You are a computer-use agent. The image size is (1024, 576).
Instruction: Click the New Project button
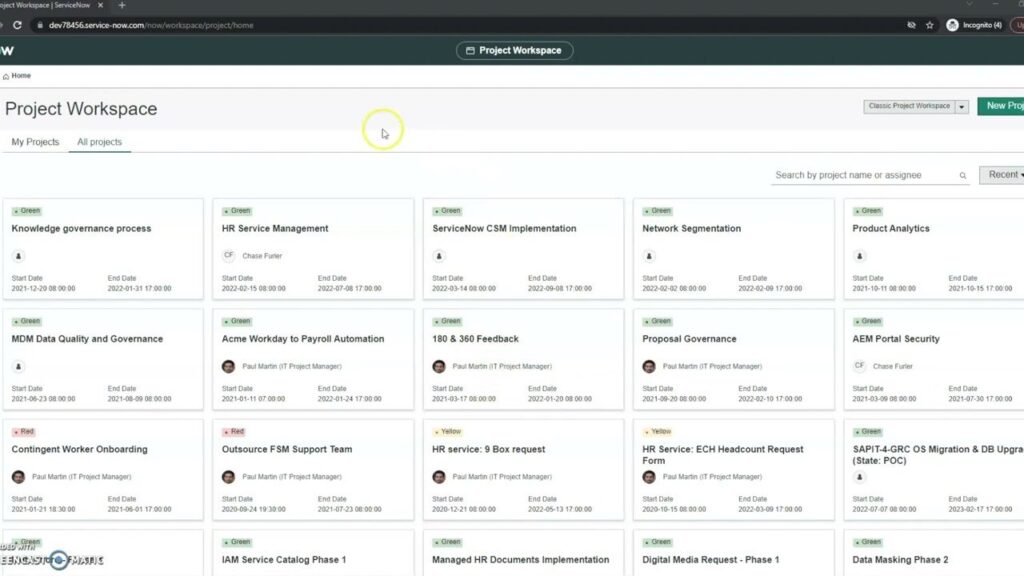1004,106
